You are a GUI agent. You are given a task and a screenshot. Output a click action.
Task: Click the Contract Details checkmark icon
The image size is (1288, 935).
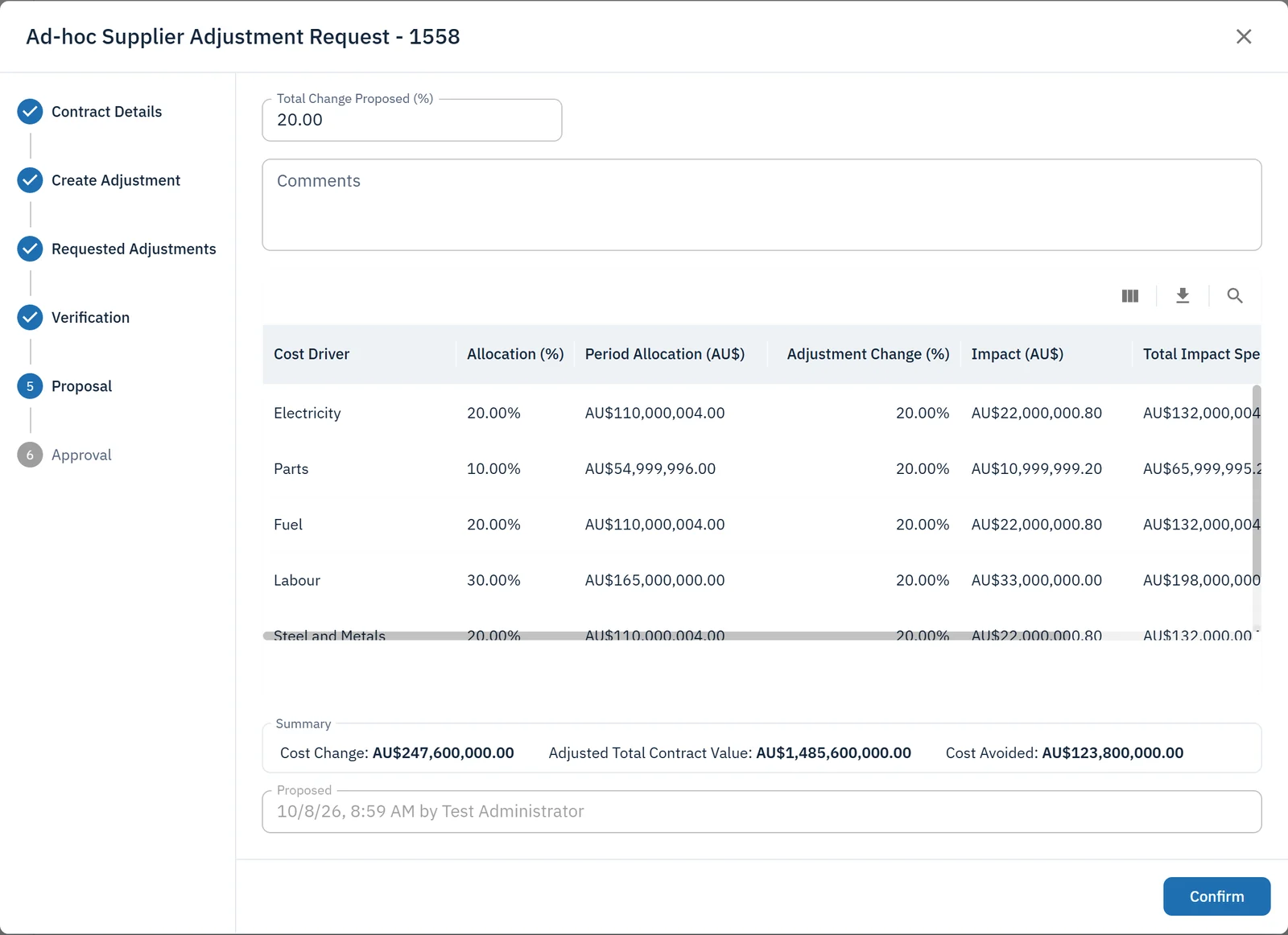30,112
